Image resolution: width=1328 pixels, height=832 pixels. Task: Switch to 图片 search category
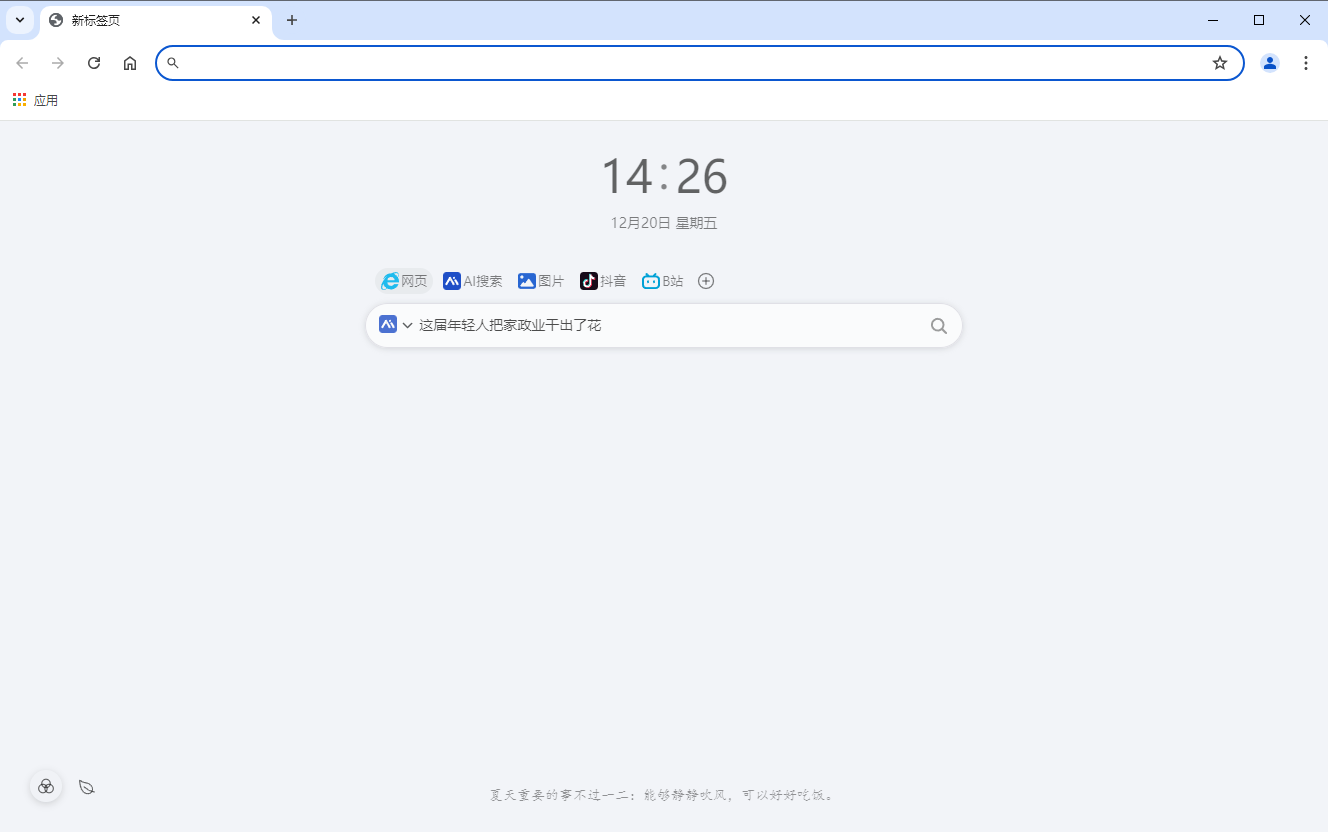[541, 281]
